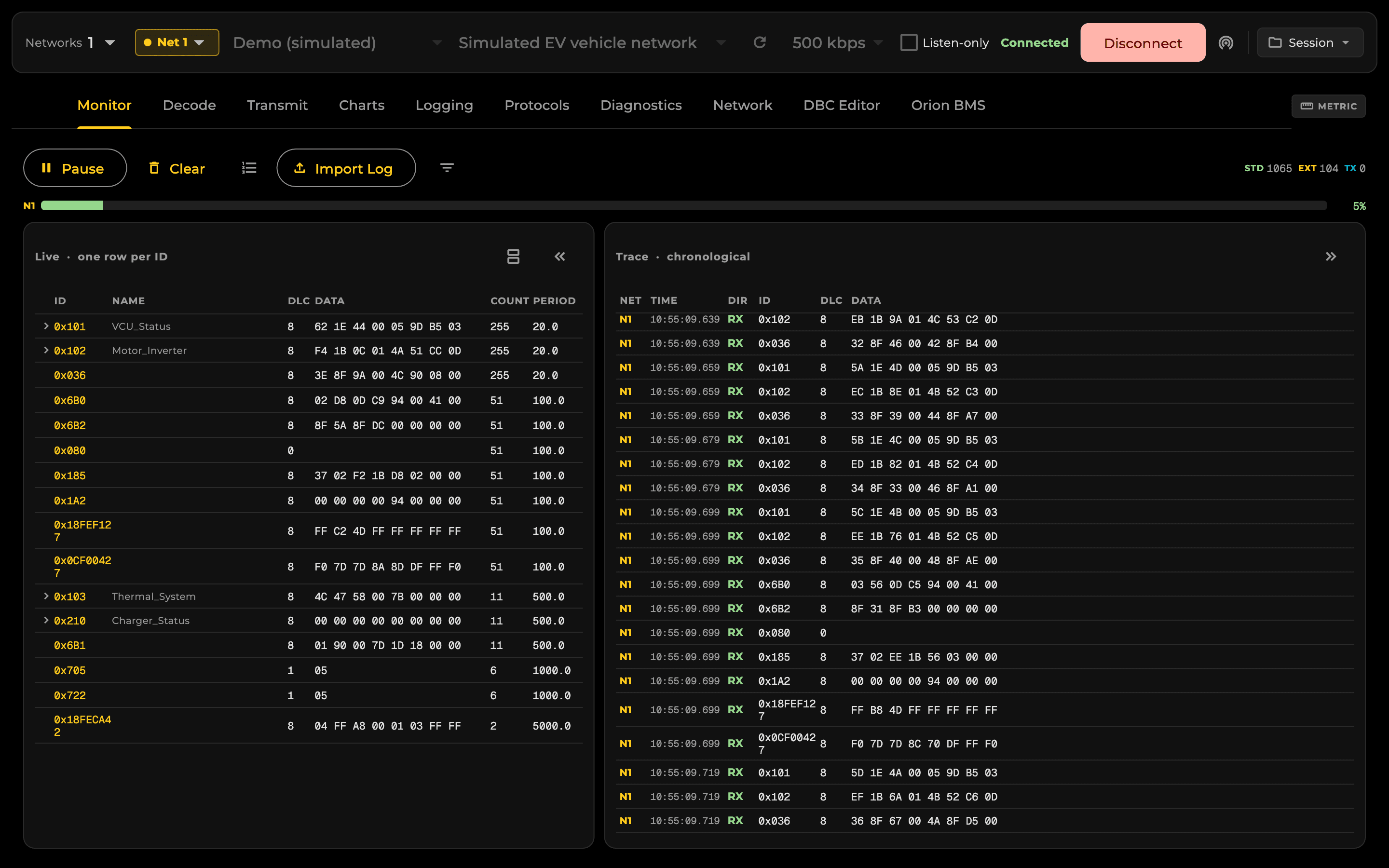
Task: Select the 0x6B1 row in Live table
Action: point(309,645)
